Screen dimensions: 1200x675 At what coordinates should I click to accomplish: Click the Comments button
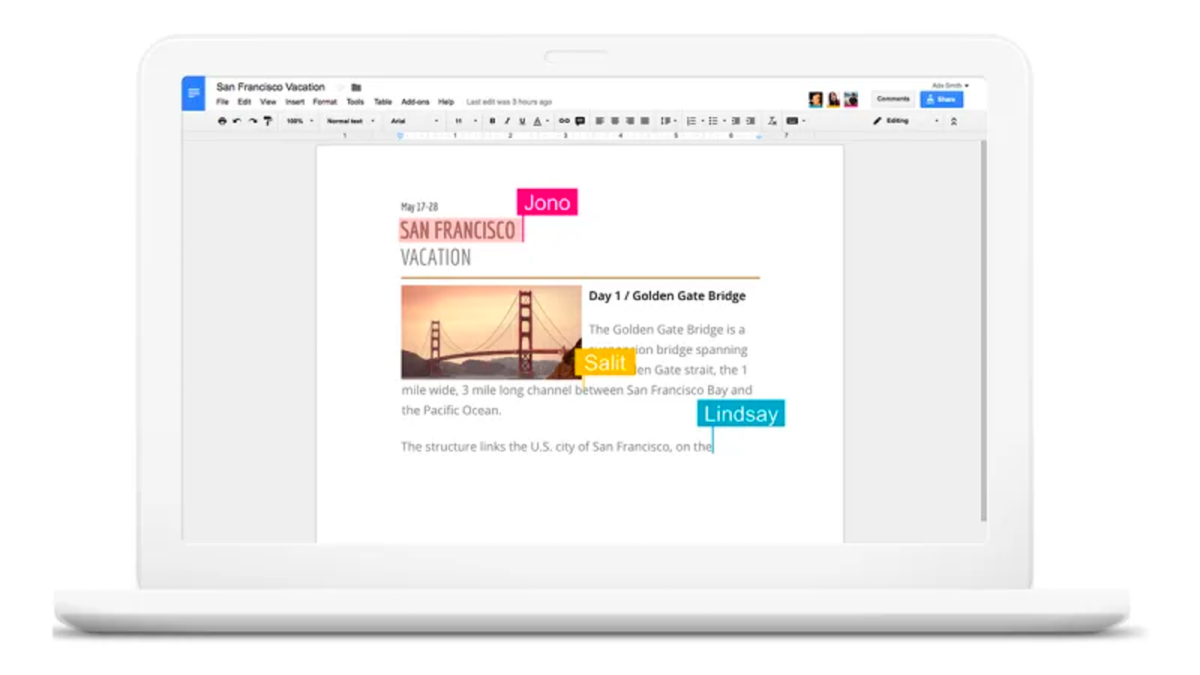[893, 99]
